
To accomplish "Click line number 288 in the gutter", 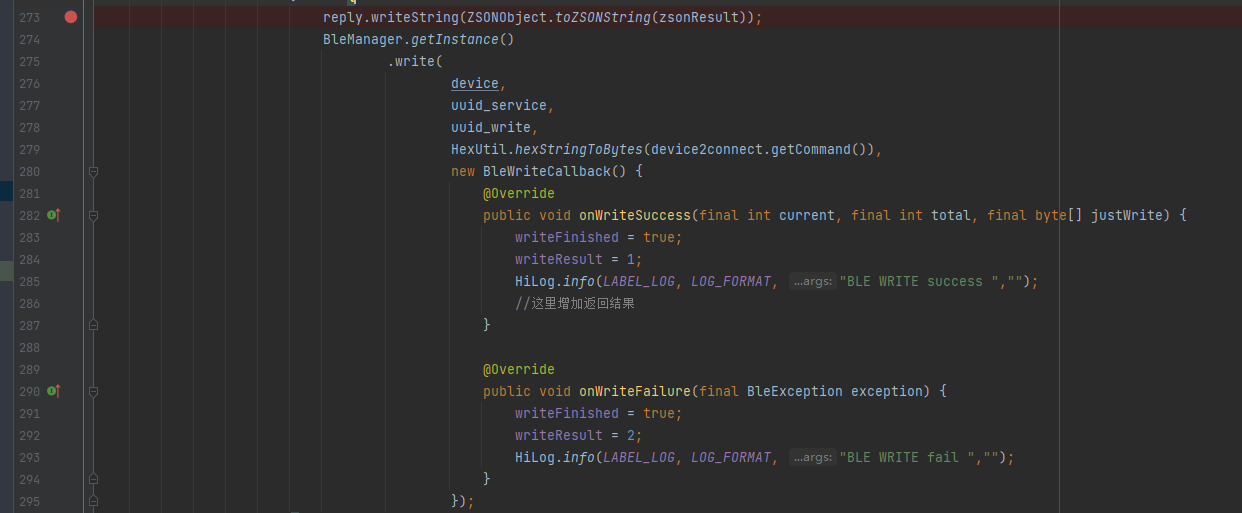I will [30, 347].
